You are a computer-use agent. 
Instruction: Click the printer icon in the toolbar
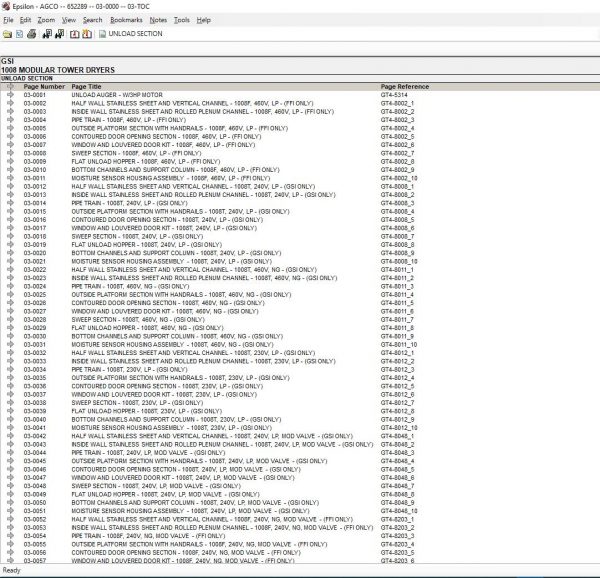point(31,34)
